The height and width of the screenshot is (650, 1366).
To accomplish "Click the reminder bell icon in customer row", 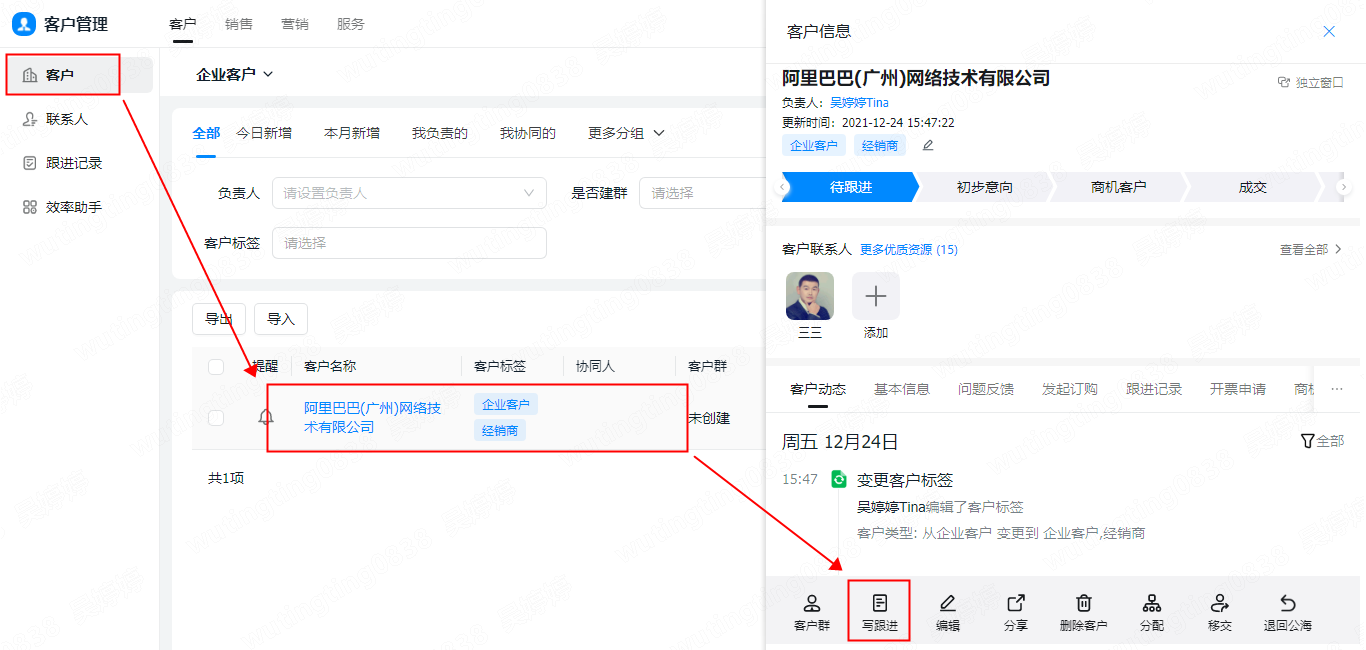I will (266, 418).
